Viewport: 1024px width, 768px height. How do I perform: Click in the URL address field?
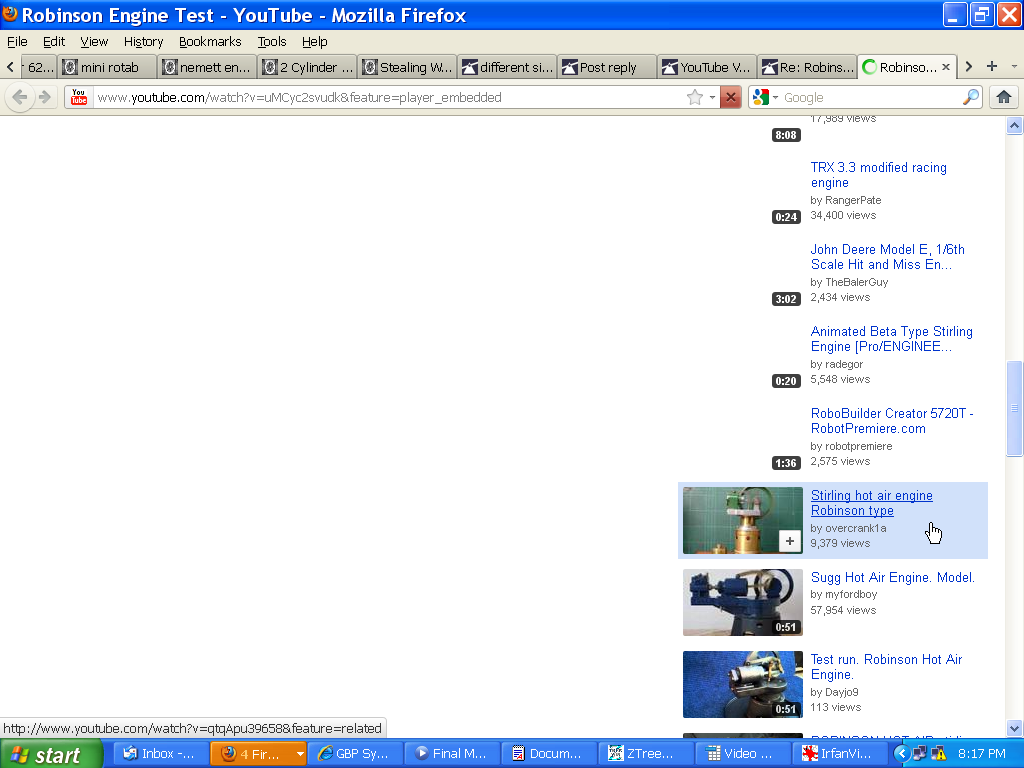click(389, 97)
